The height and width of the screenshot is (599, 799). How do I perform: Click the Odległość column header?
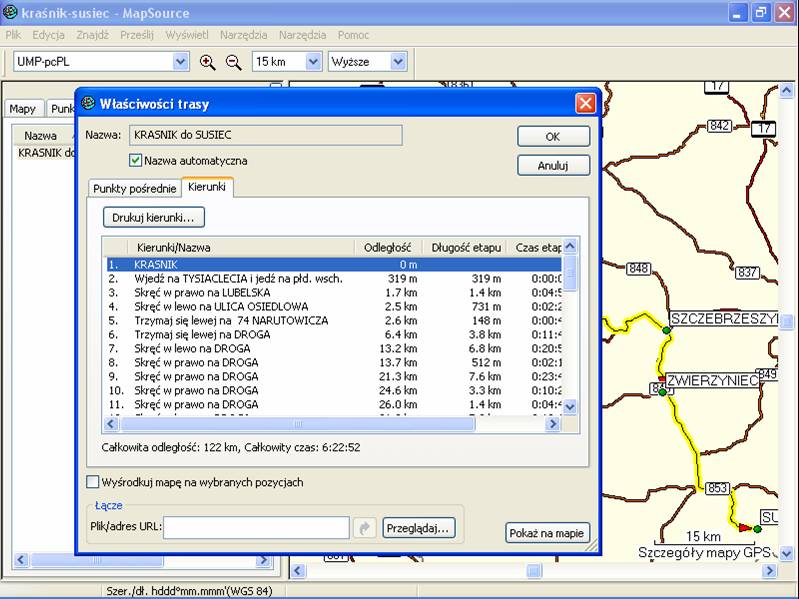point(388,248)
